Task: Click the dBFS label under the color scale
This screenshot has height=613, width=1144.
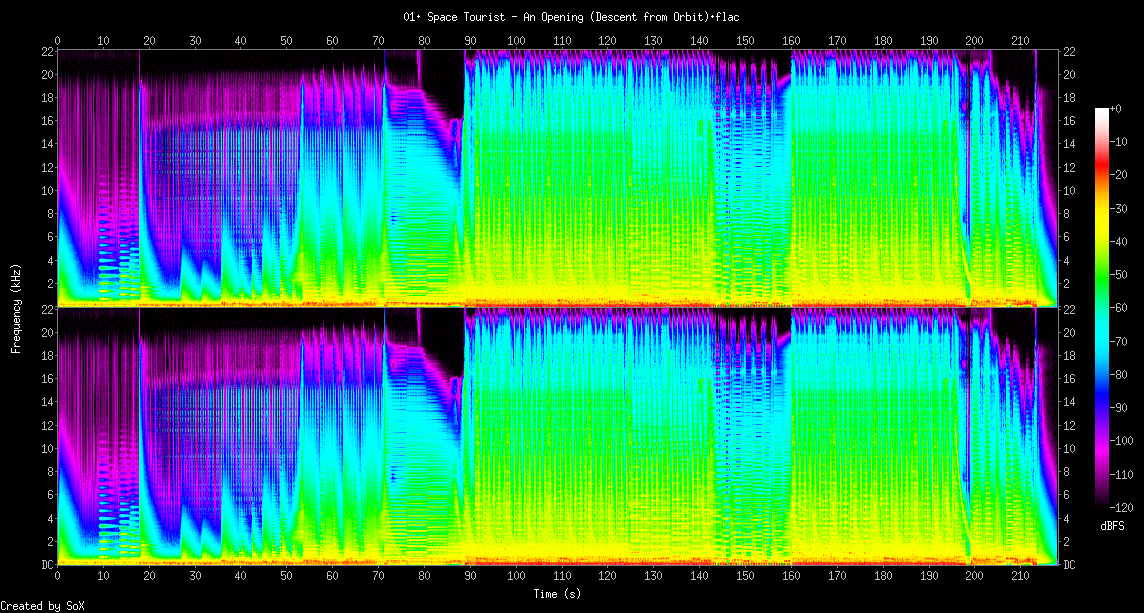Action: pyautogui.click(x=1114, y=526)
